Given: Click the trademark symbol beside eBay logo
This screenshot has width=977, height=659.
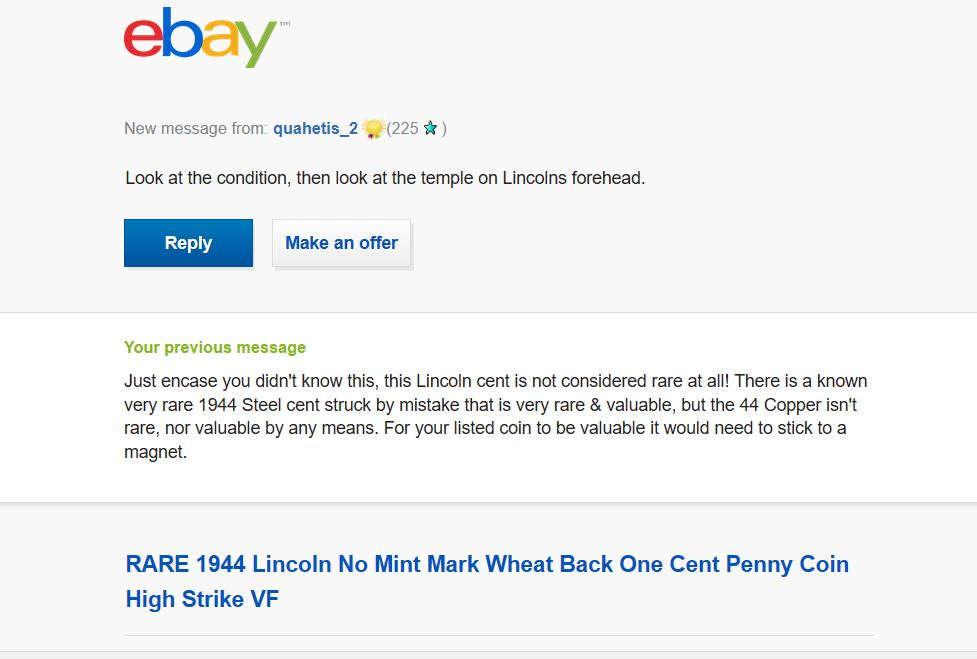Looking at the screenshot, I should tap(285, 25).
